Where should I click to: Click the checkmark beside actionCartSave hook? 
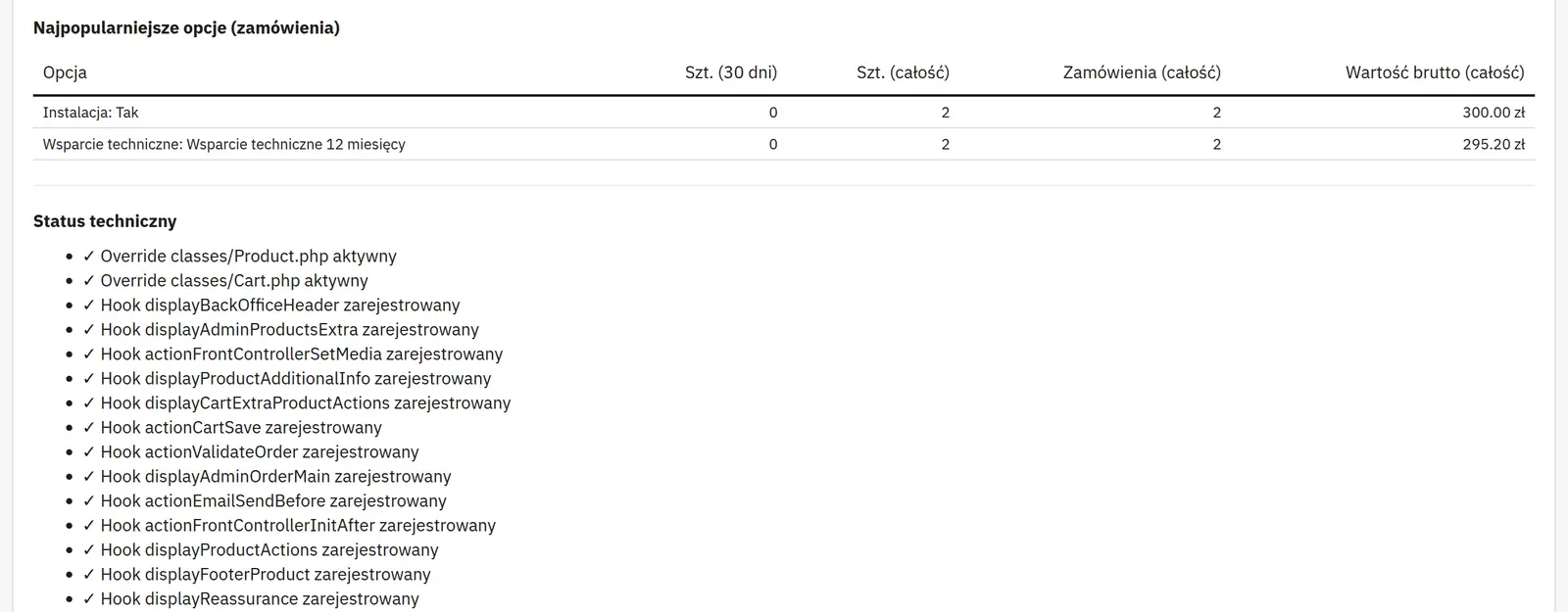point(89,428)
